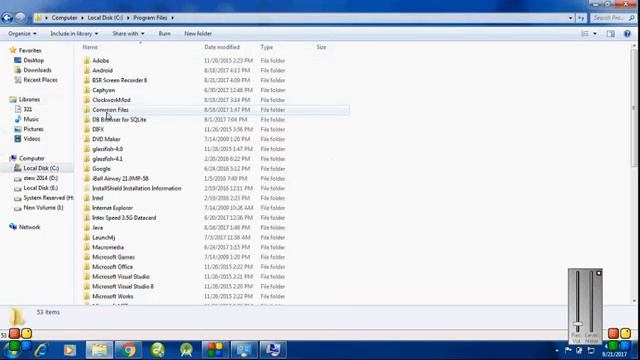640x360 pixels.
Task: Select Local Disk (E:) in navigation pane
Action: click(40, 188)
